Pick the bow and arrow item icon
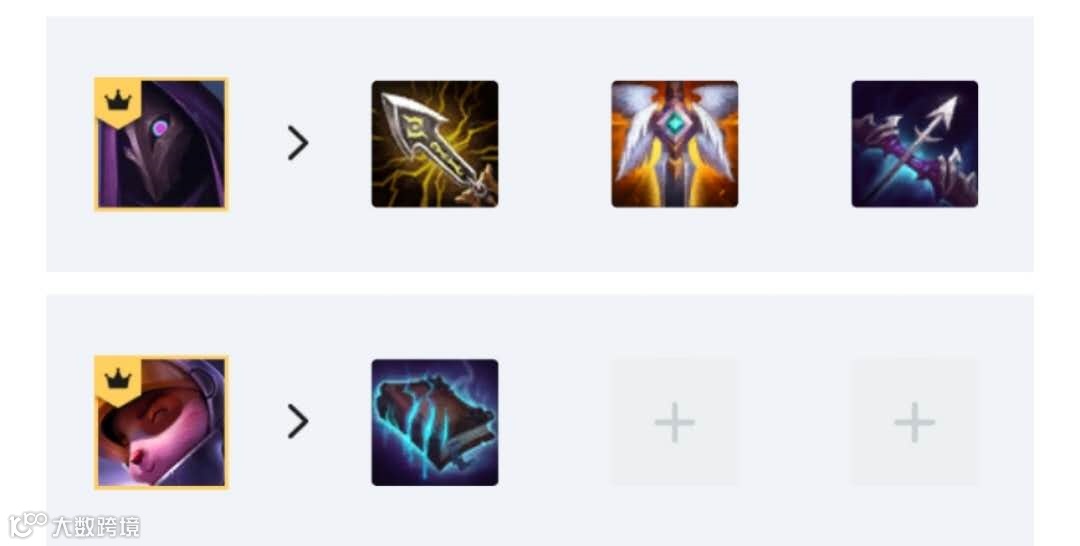 (x=915, y=144)
